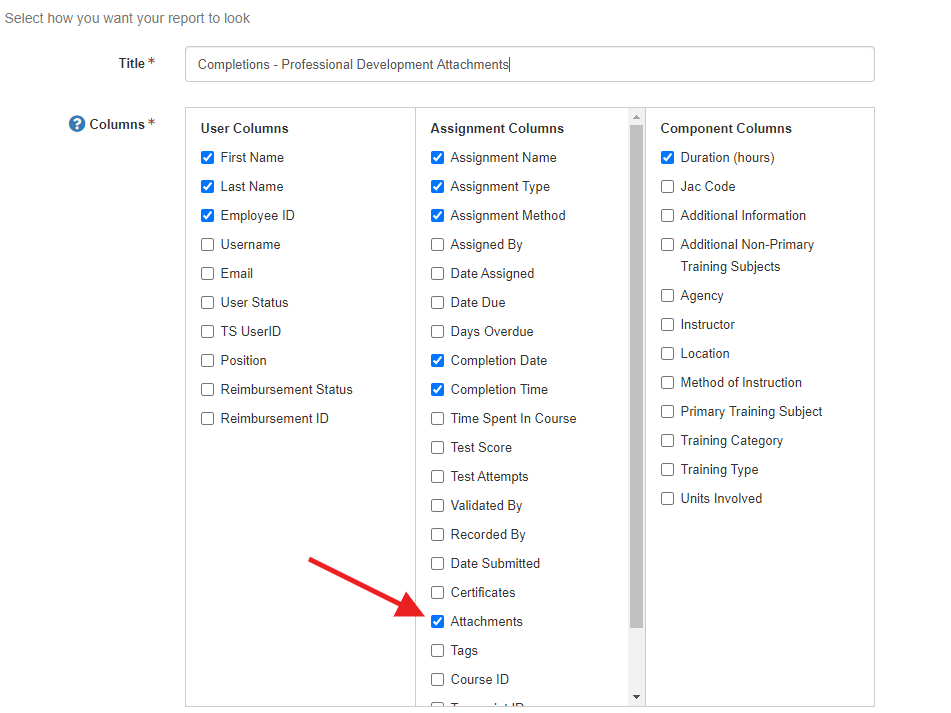Image resolution: width=951 pixels, height=713 pixels.
Task: Enable the Certificates column
Action: click(x=437, y=592)
